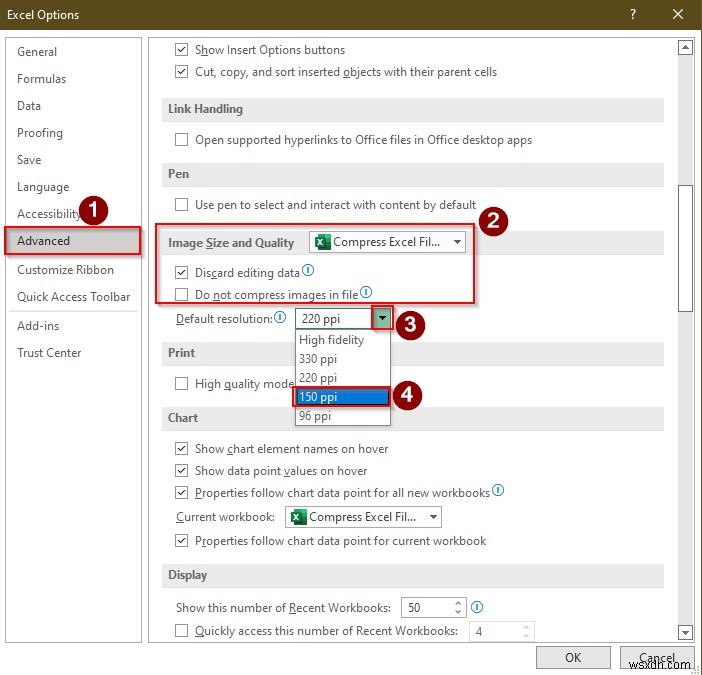This screenshot has height=675, width=702.
Task: Increase the Recent Workbooks number with up arrow
Action: 458,603
